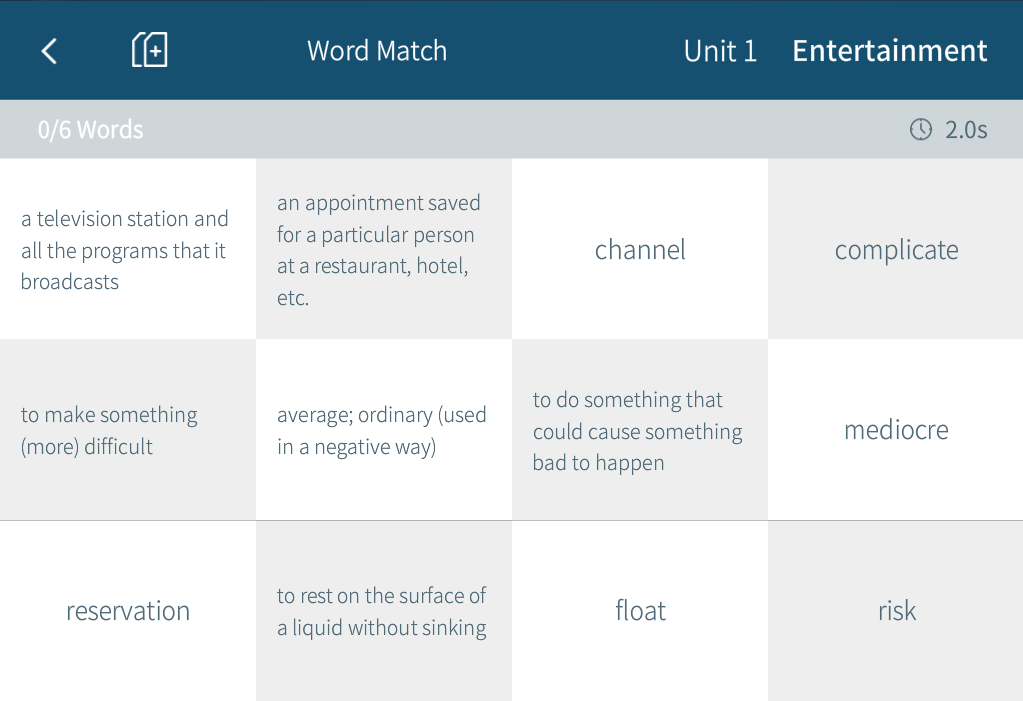Pick the 'mediocre' word tile
1023x701 pixels.
[896, 430]
